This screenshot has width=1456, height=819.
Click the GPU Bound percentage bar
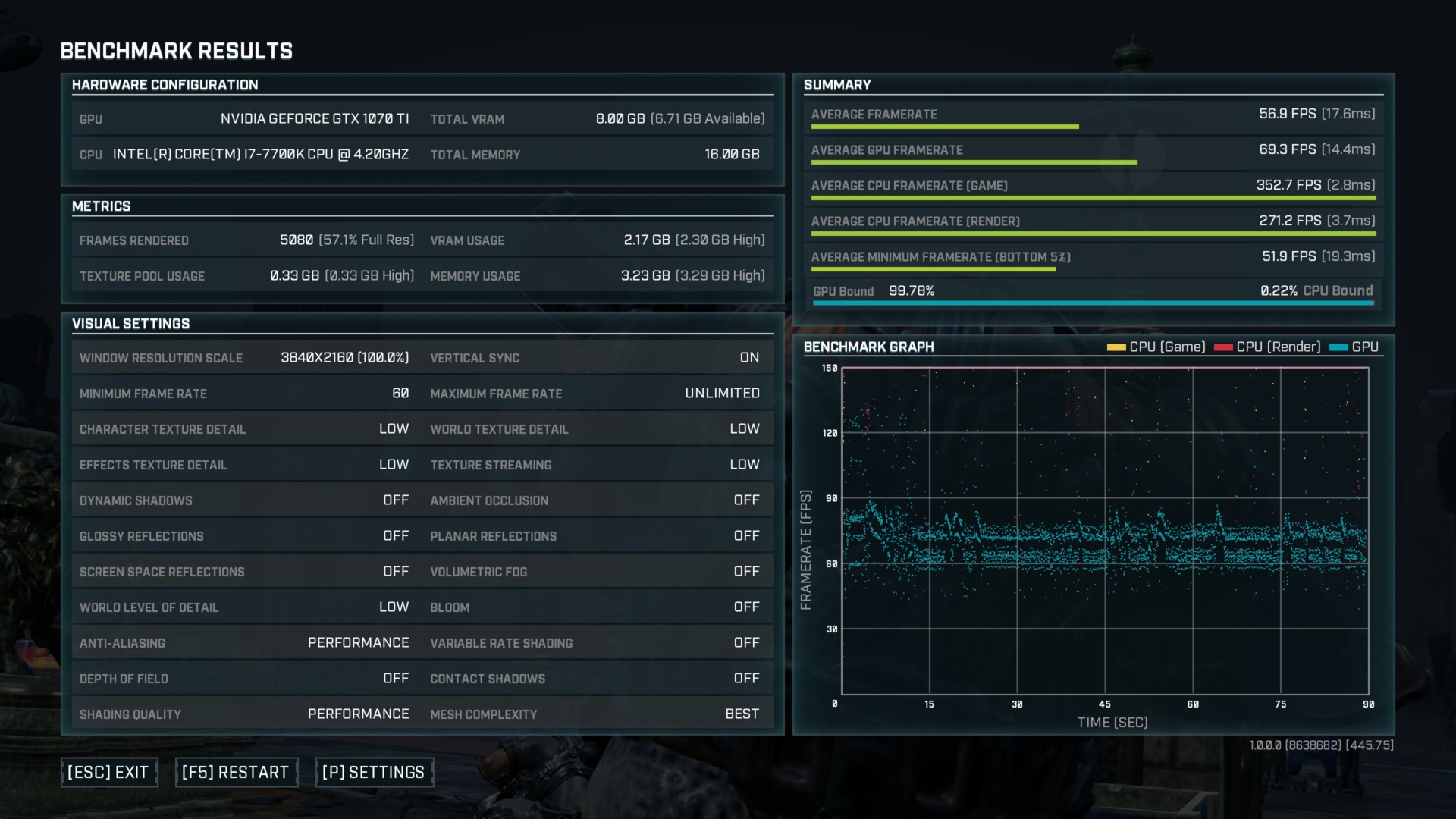(1093, 303)
